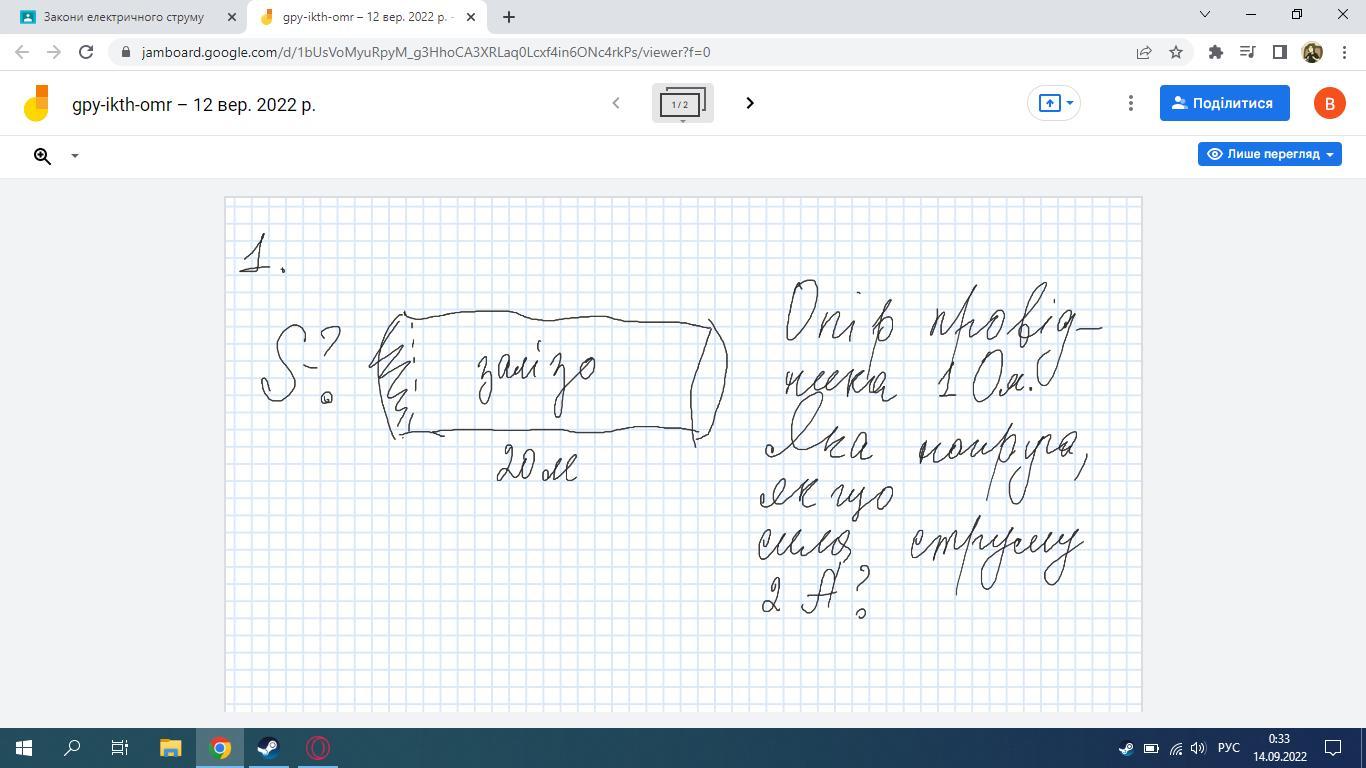Open the Jamboard home logo
The width and height of the screenshot is (1366, 768).
click(x=36, y=103)
